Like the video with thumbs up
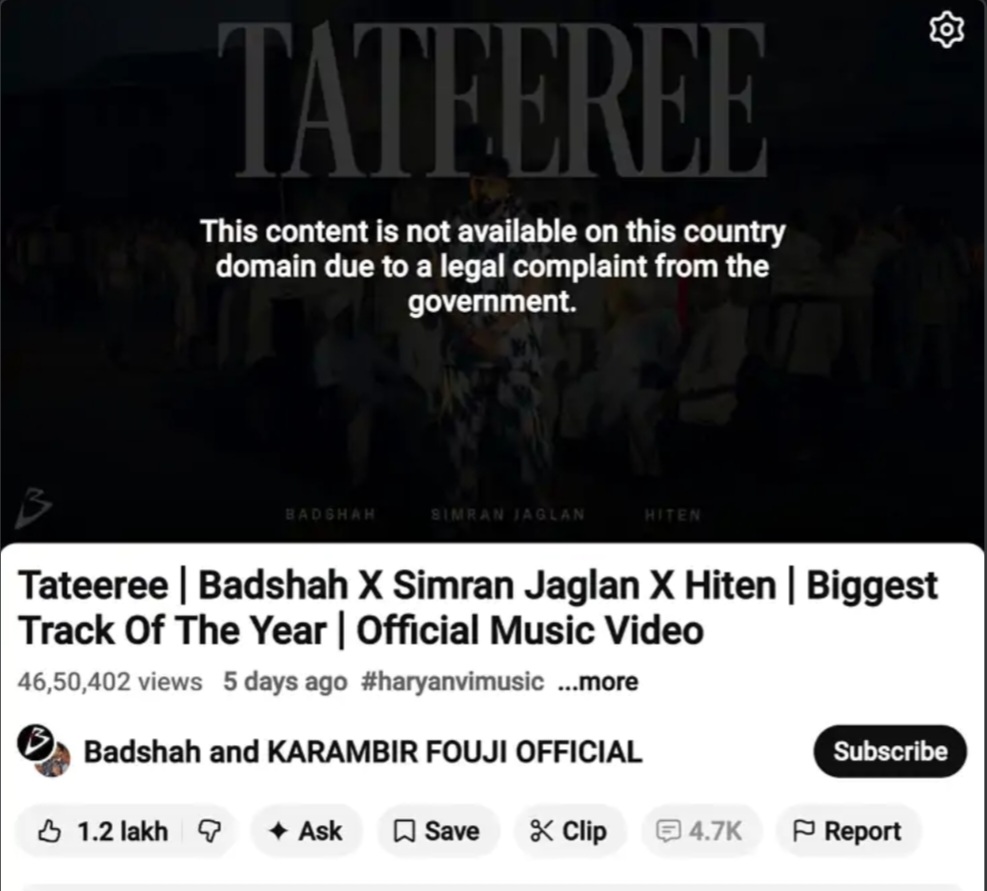The image size is (987, 891). [49, 831]
